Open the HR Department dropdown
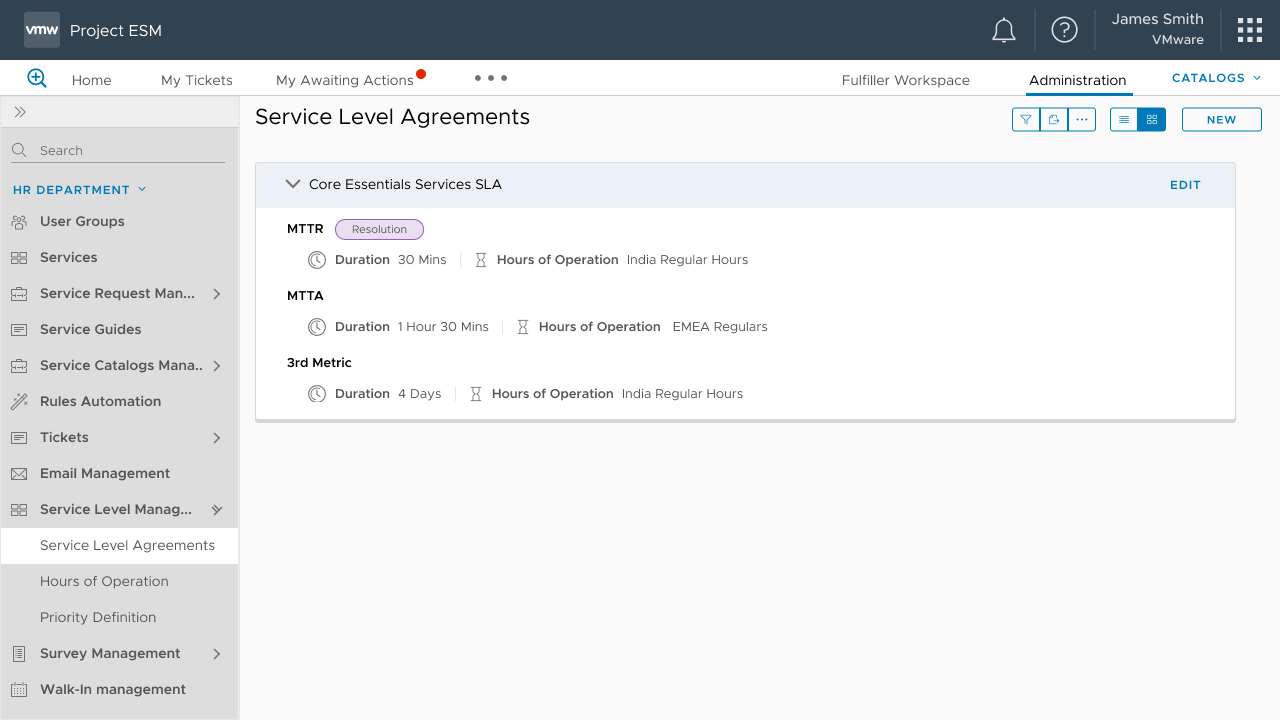1280x720 pixels. click(x=80, y=190)
